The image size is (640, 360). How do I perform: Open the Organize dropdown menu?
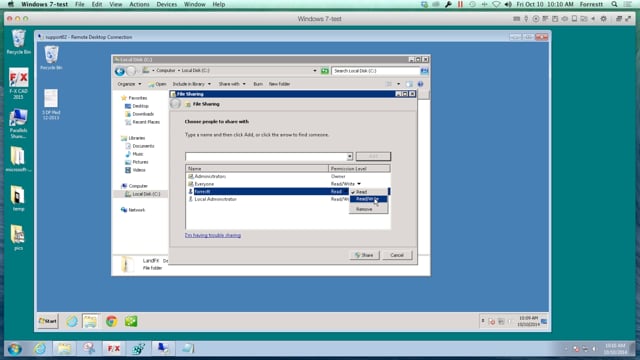[x=129, y=84]
